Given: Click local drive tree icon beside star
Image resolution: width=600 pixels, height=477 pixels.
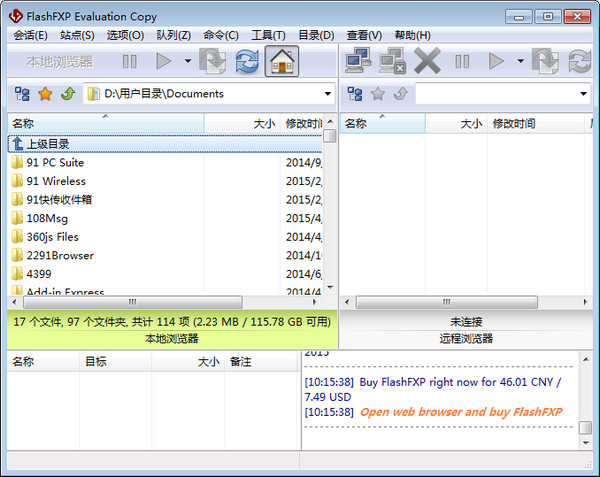Looking at the screenshot, I should click(22, 94).
